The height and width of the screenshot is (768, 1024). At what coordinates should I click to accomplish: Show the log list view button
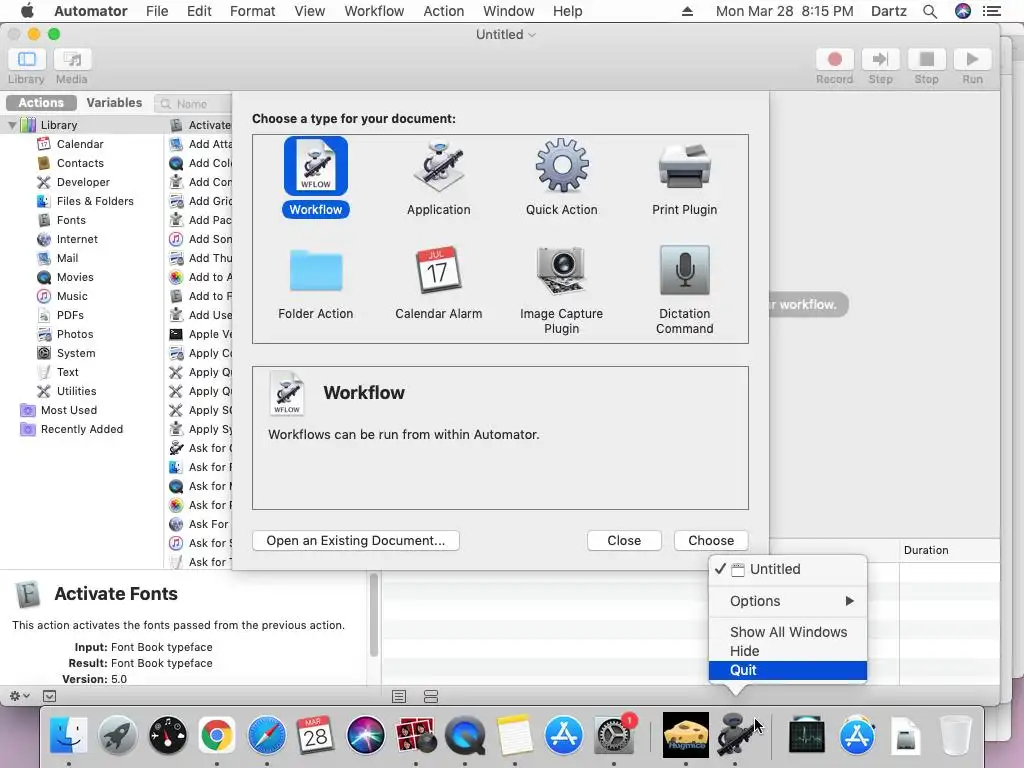tap(399, 696)
